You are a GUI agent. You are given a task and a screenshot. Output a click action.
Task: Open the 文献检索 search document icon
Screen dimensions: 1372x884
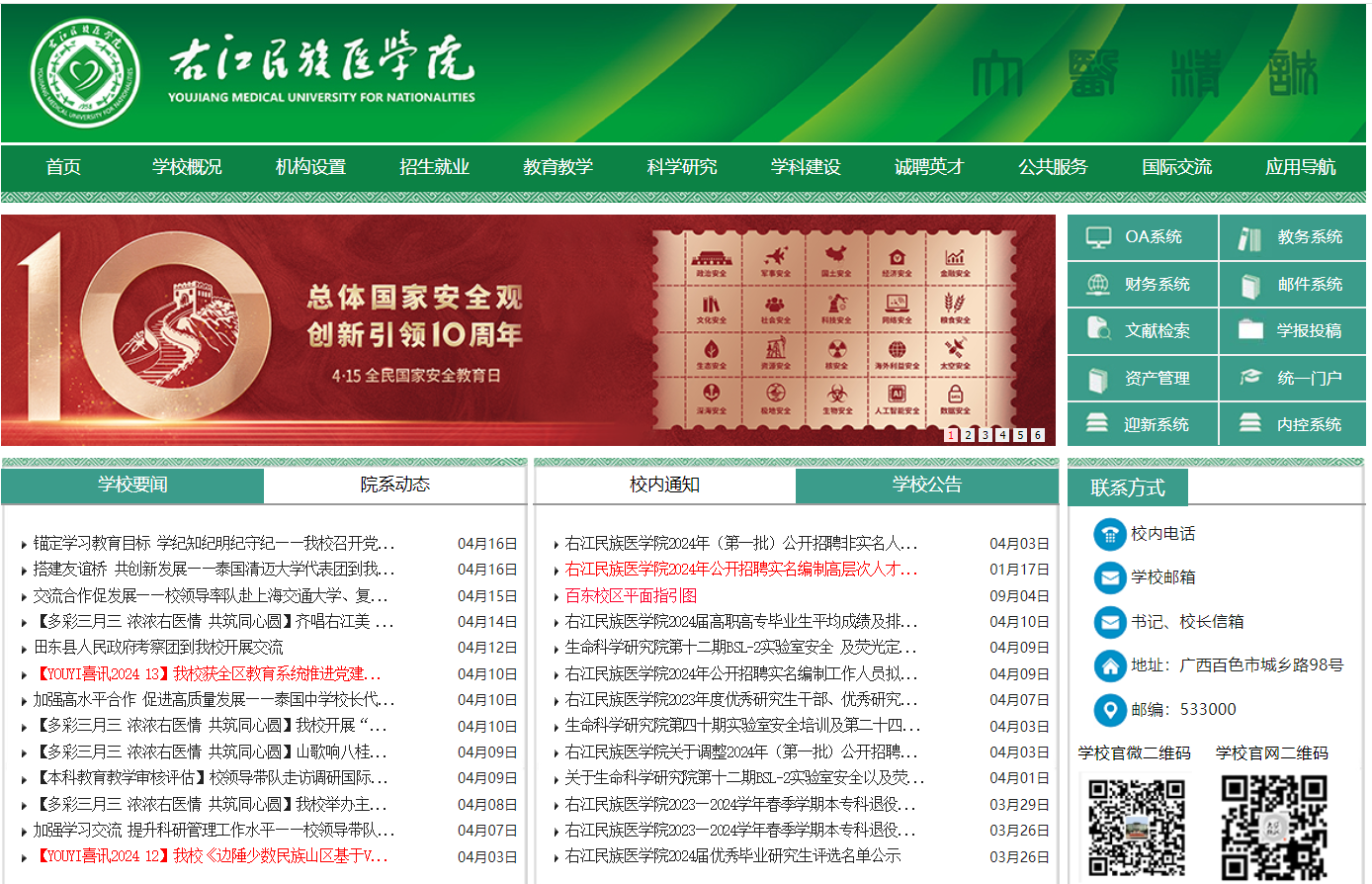point(1098,329)
